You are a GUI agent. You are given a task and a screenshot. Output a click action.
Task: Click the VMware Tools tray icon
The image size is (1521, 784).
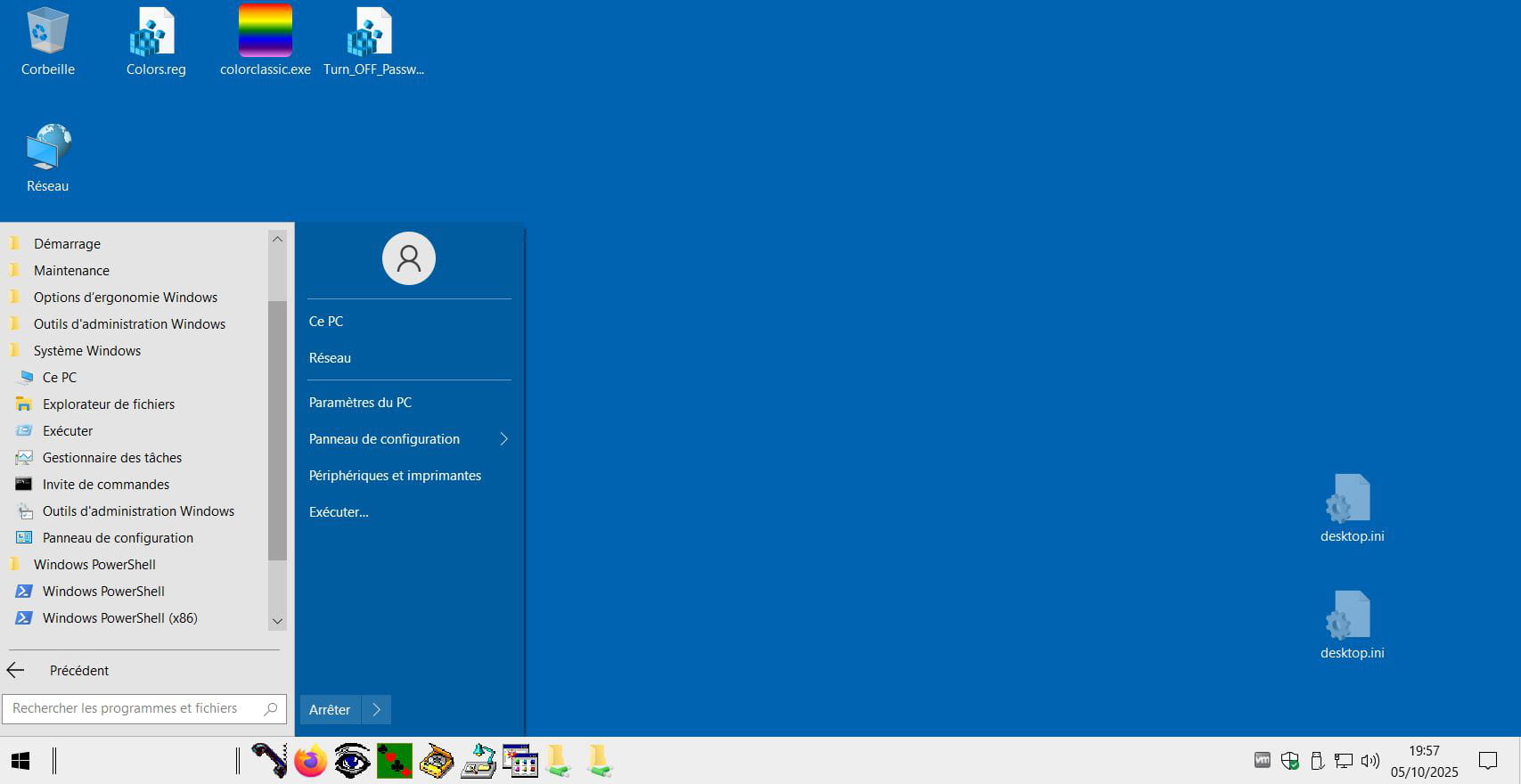click(x=1262, y=761)
